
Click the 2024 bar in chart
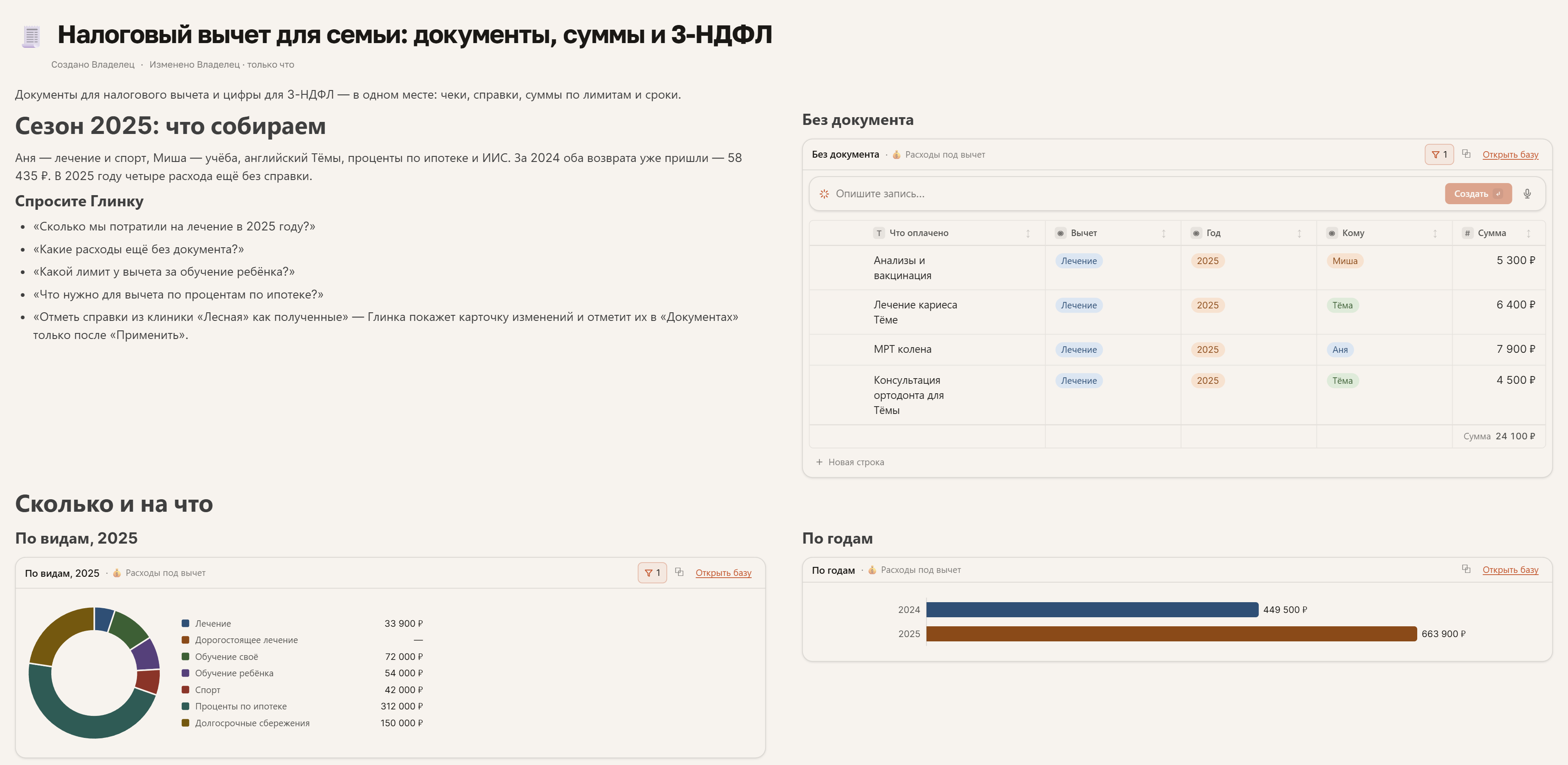tap(1092, 609)
